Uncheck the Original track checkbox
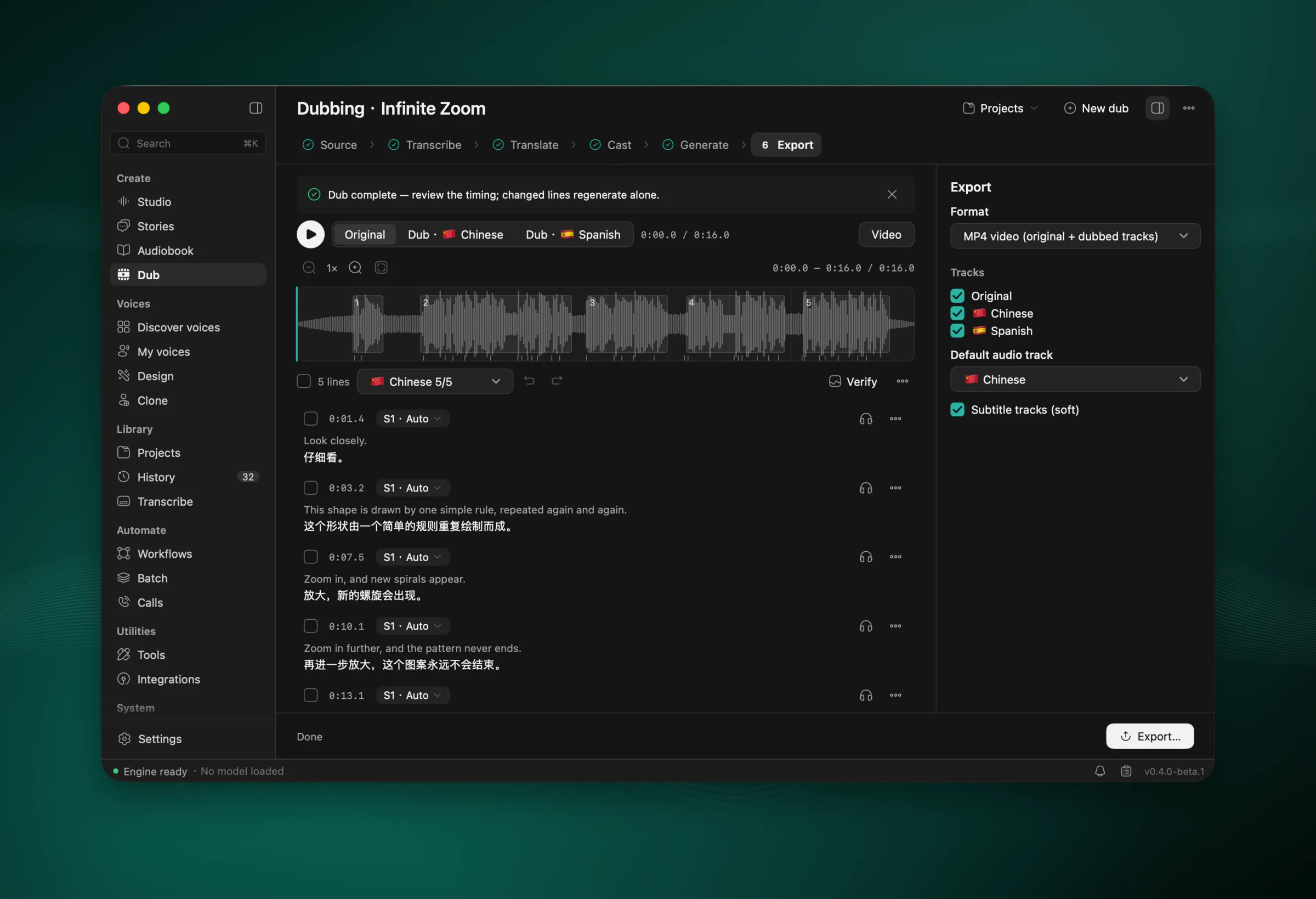Screen dimensions: 1316x899 click(x=957, y=296)
